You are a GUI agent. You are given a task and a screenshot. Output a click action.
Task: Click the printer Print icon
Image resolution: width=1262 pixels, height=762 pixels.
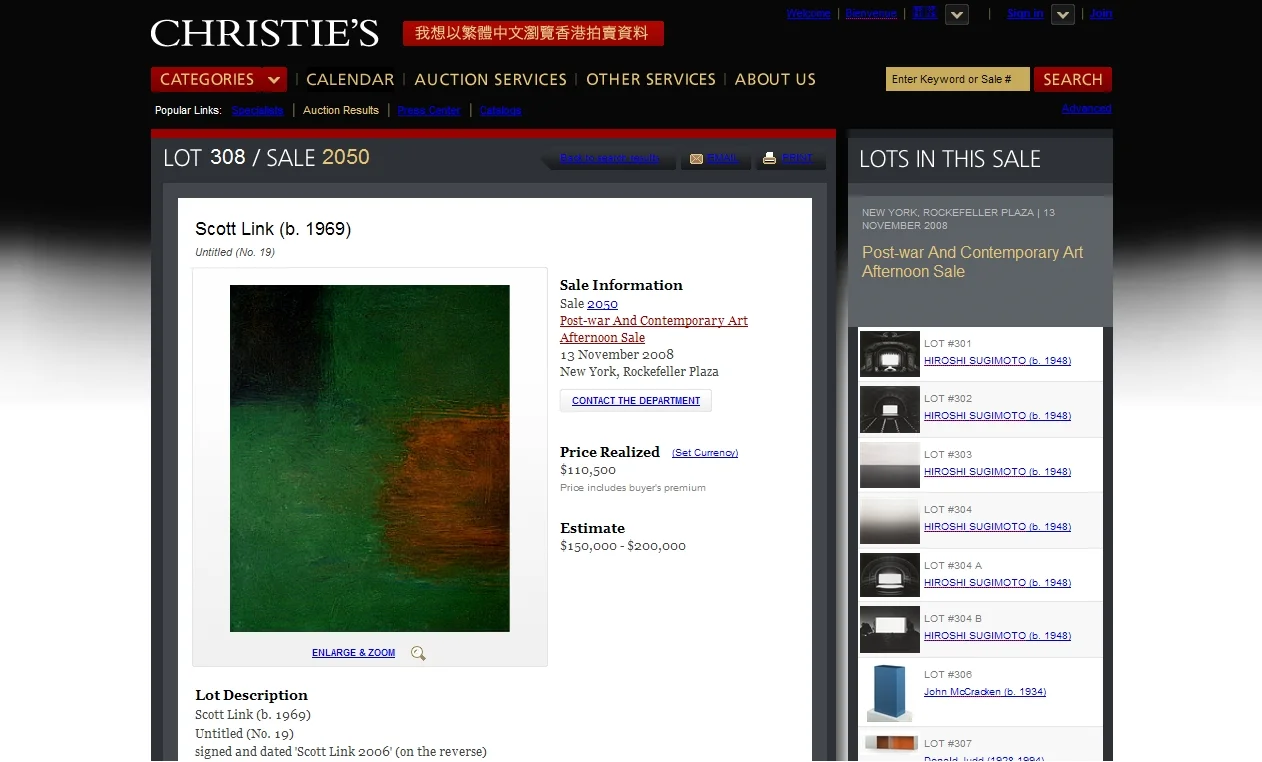769,158
